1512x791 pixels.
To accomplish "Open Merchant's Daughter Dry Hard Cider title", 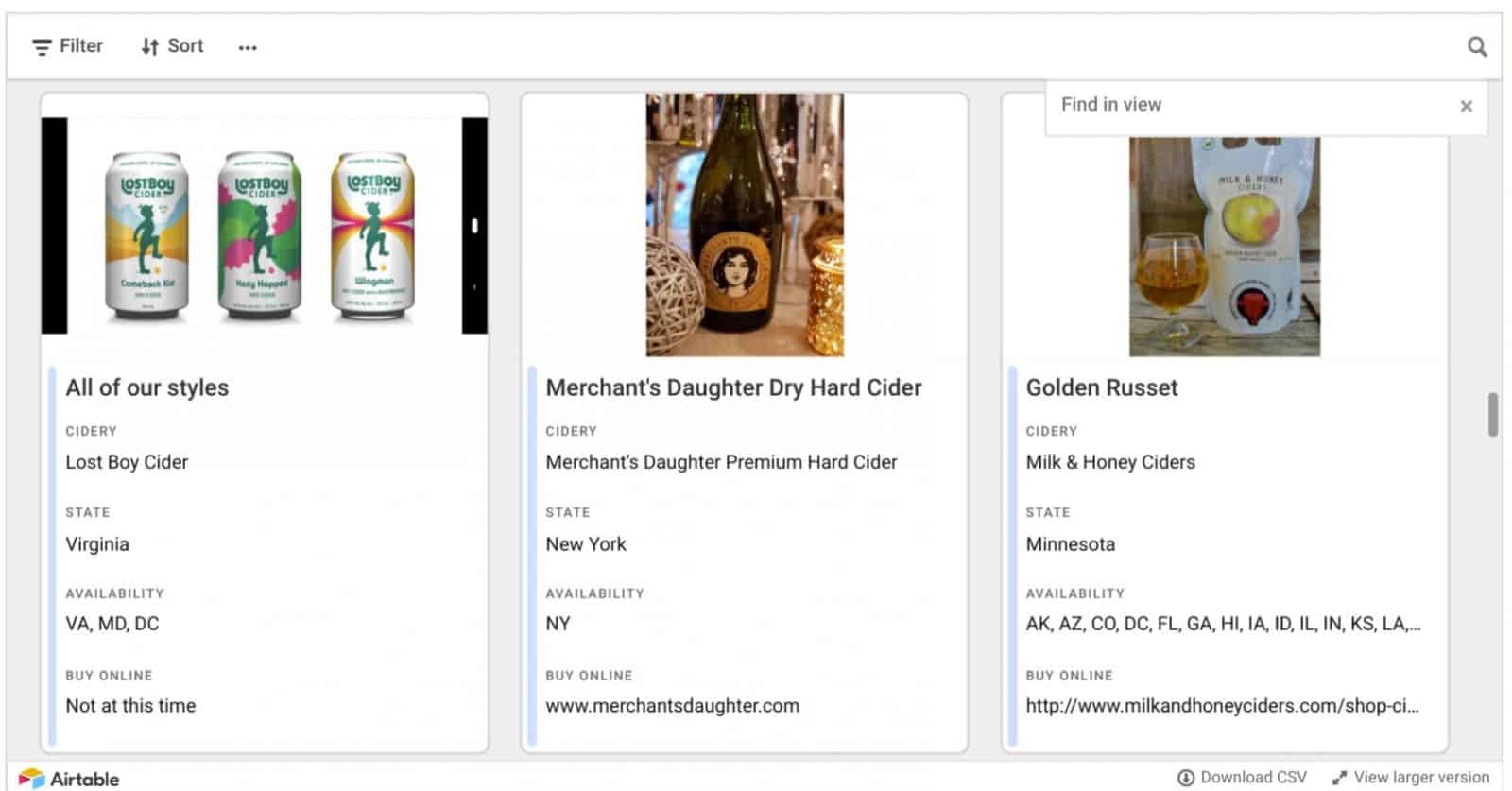I will pyautogui.click(x=733, y=387).
